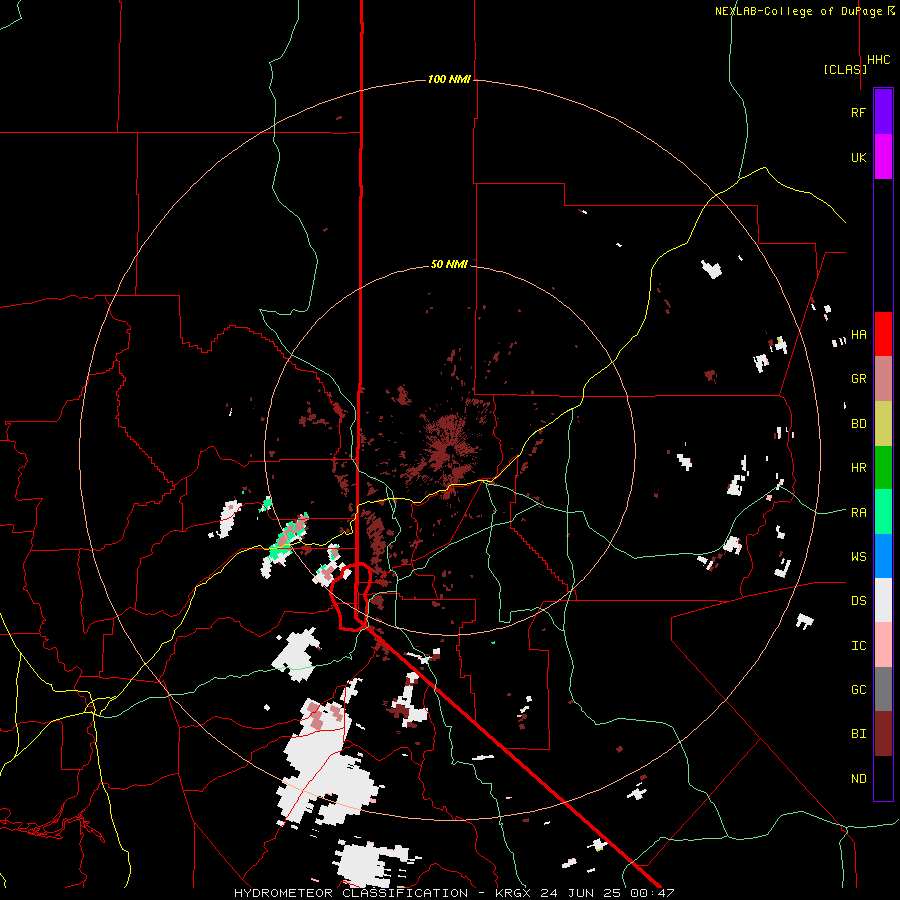Click the 'BD' legend label

pyautogui.click(x=858, y=424)
